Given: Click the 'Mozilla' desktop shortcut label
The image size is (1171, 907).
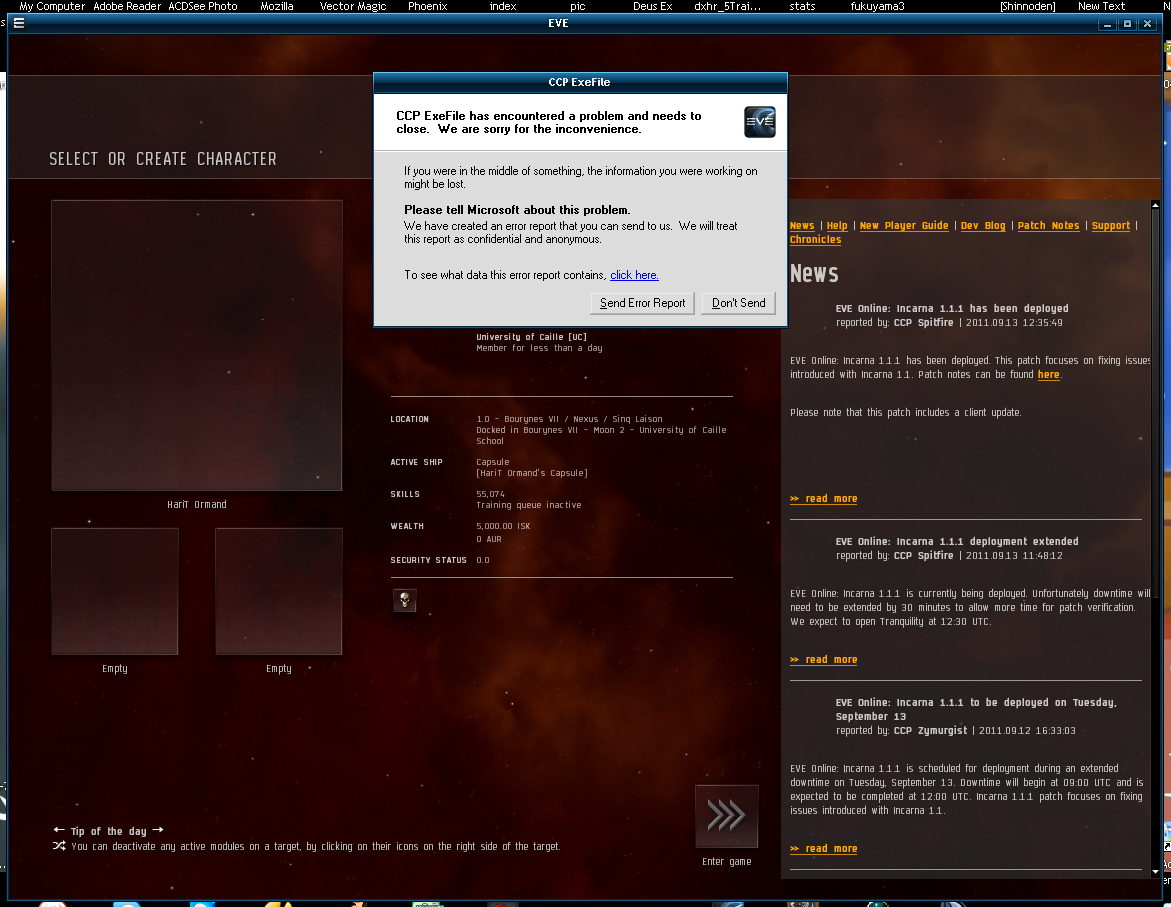Looking at the screenshot, I should pos(276,6).
